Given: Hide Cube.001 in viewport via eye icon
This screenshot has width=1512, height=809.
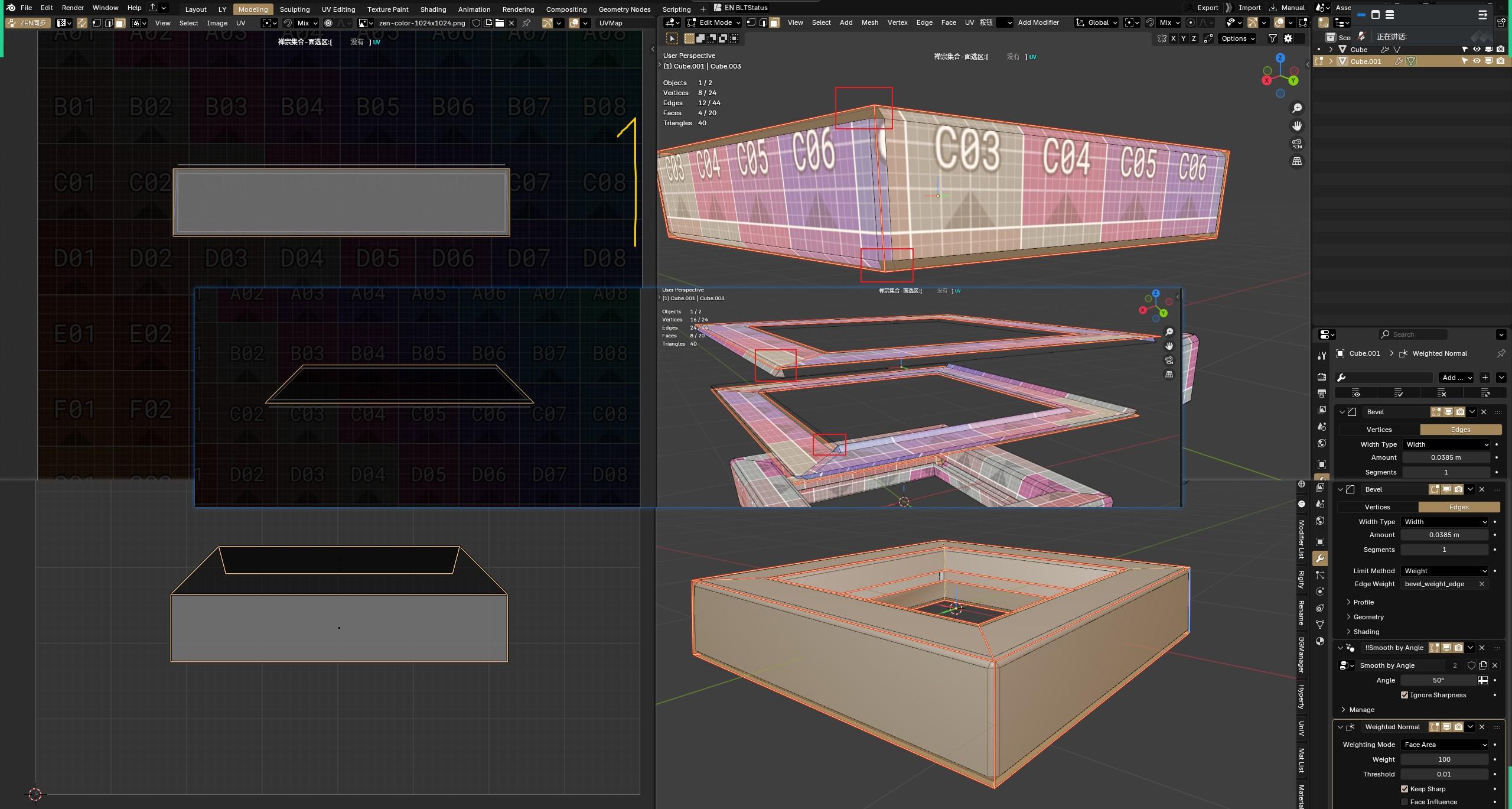Looking at the screenshot, I should tap(1477, 61).
